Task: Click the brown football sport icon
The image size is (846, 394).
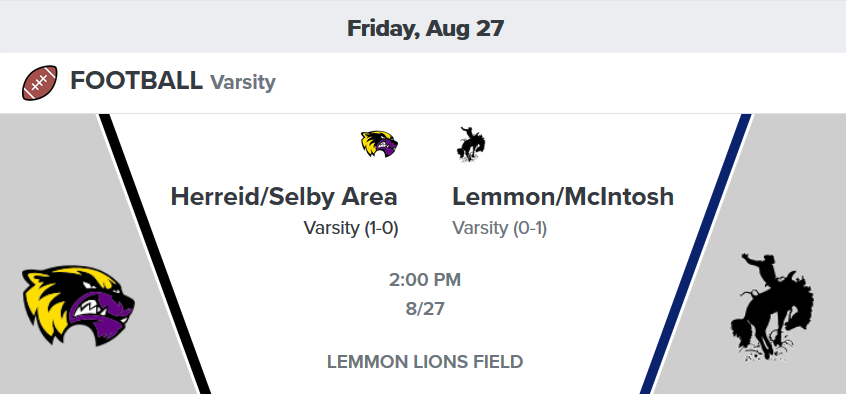Action: pyautogui.click(x=39, y=83)
